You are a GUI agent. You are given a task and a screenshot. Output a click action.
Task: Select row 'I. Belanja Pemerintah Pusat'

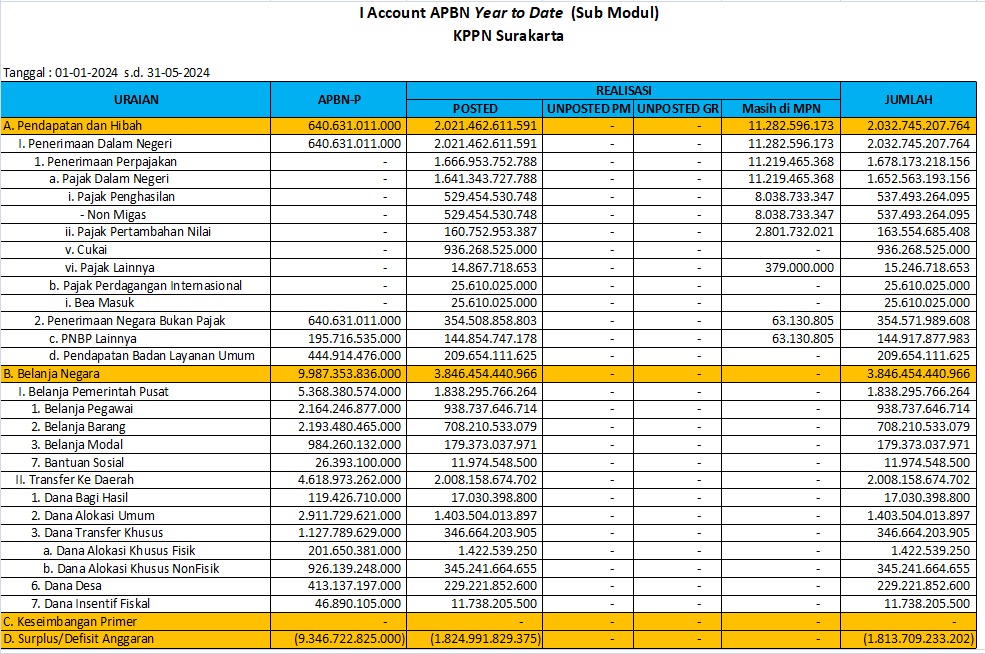pyautogui.click(x=489, y=391)
